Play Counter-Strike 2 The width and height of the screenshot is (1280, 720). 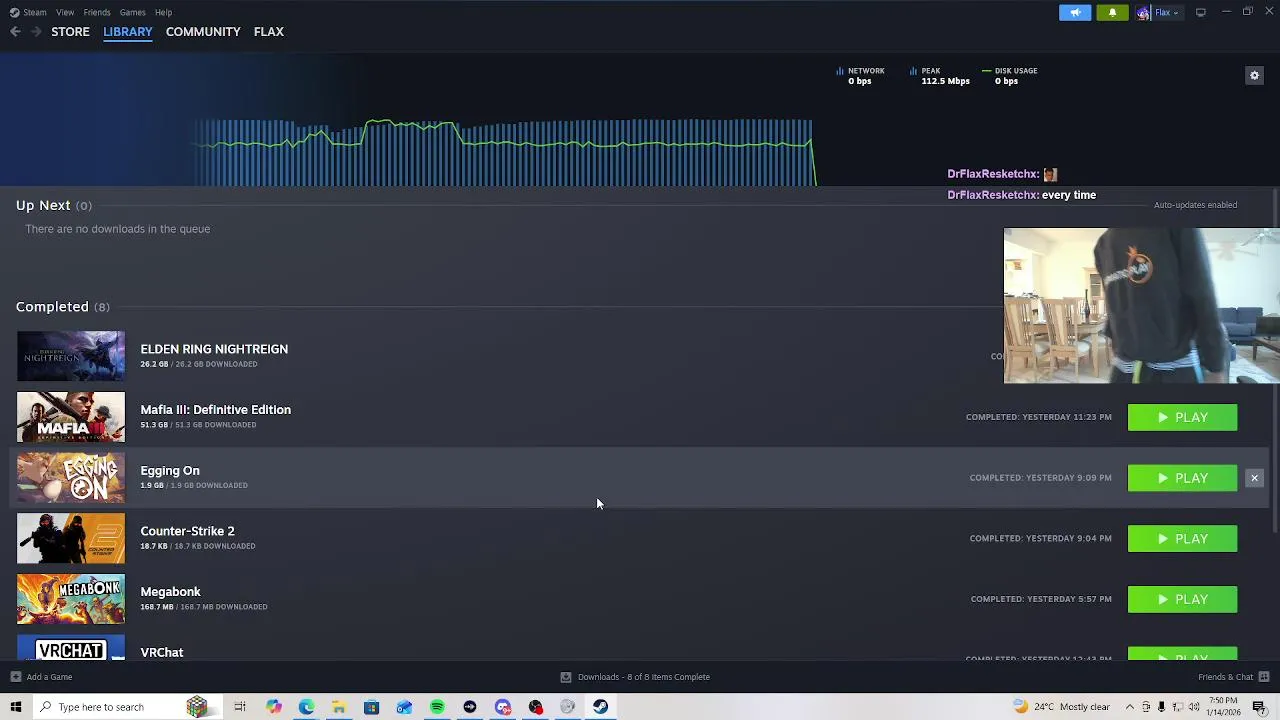click(1182, 539)
